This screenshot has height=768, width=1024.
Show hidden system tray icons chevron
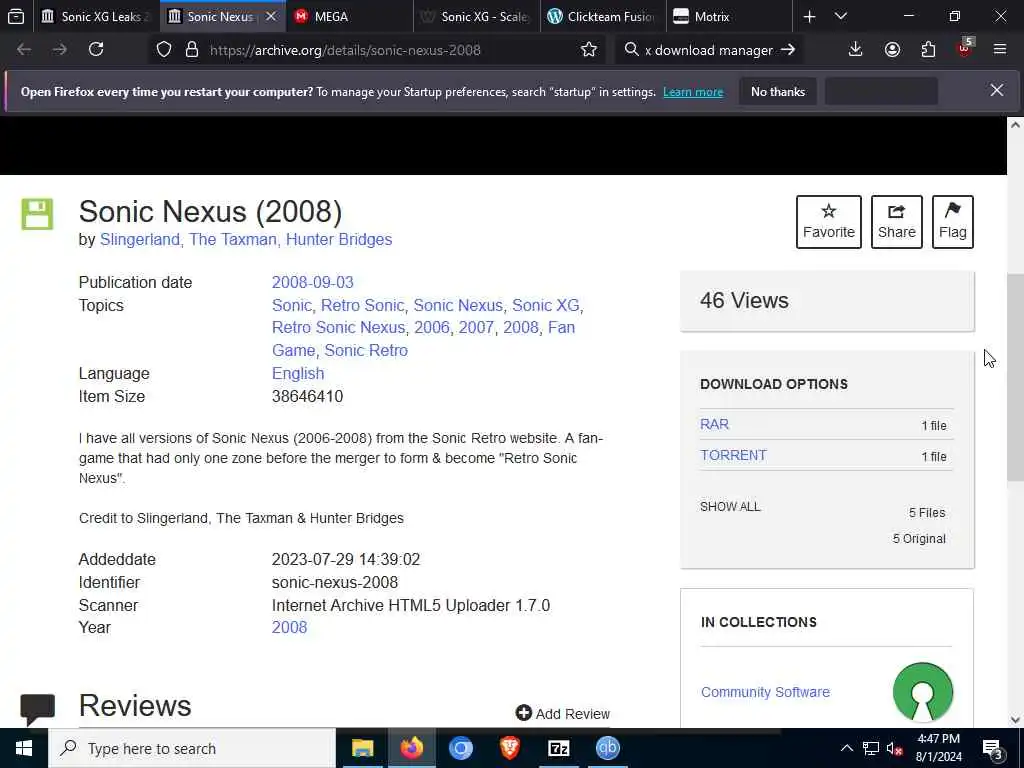846,748
